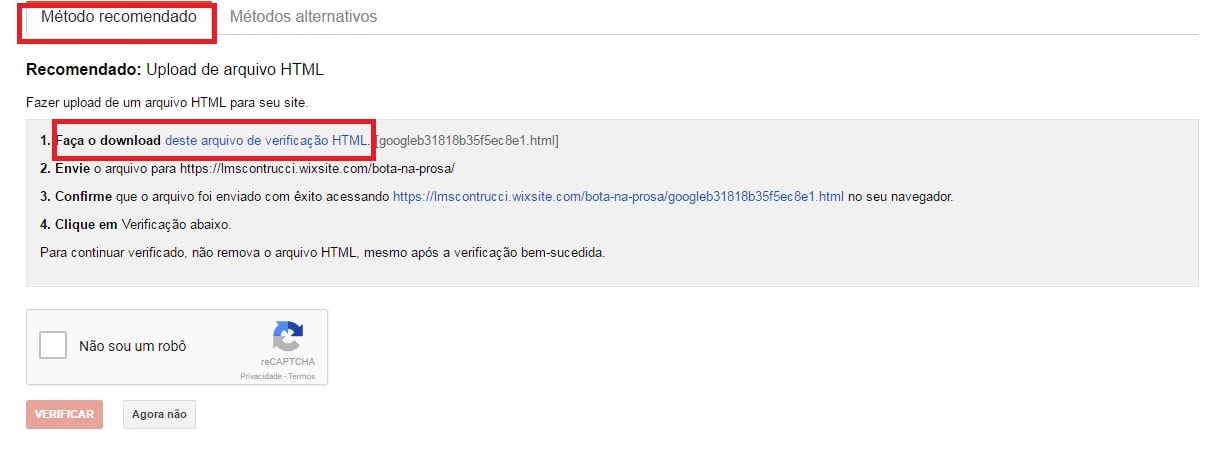This screenshot has width=1216, height=449.
Task: Click the text Fazer upload de um arquivo HTML
Action: [x=169, y=103]
